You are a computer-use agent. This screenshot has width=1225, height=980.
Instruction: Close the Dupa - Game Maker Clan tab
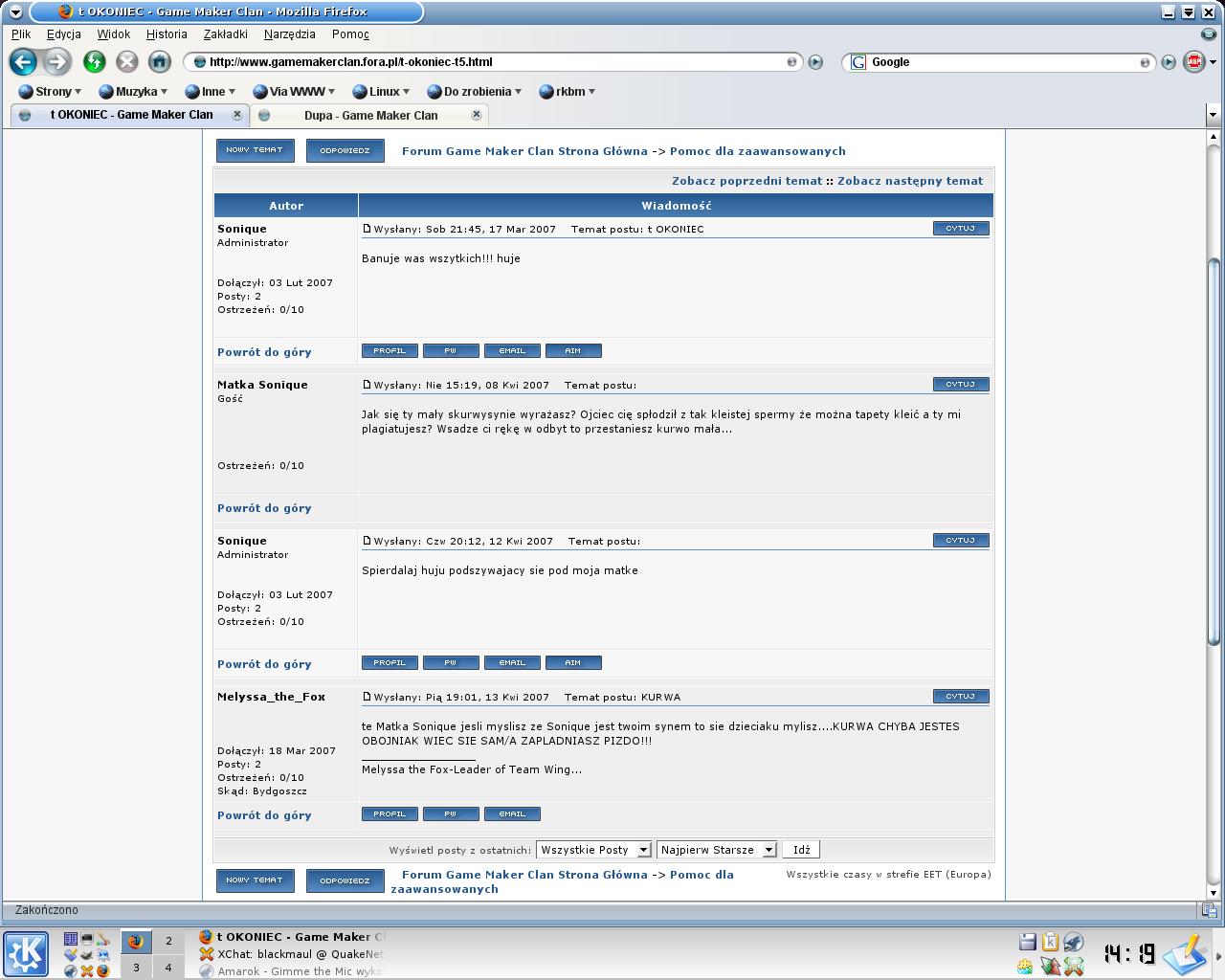[x=477, y=115]
